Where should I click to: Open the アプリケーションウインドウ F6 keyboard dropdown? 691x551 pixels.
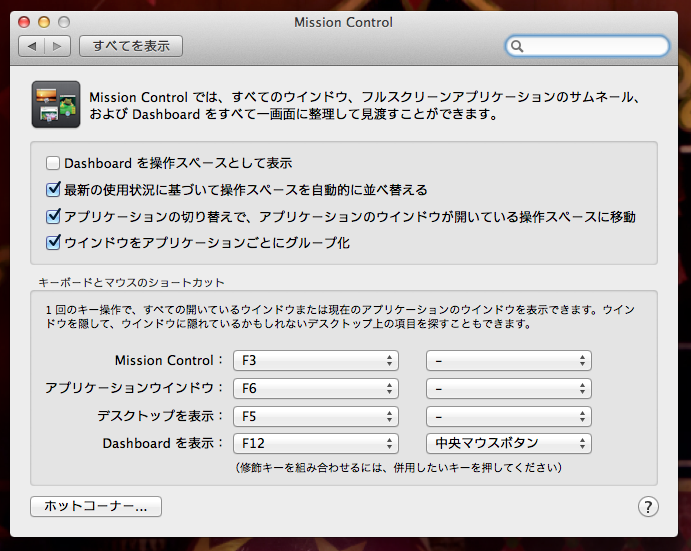tap(316, 388)
